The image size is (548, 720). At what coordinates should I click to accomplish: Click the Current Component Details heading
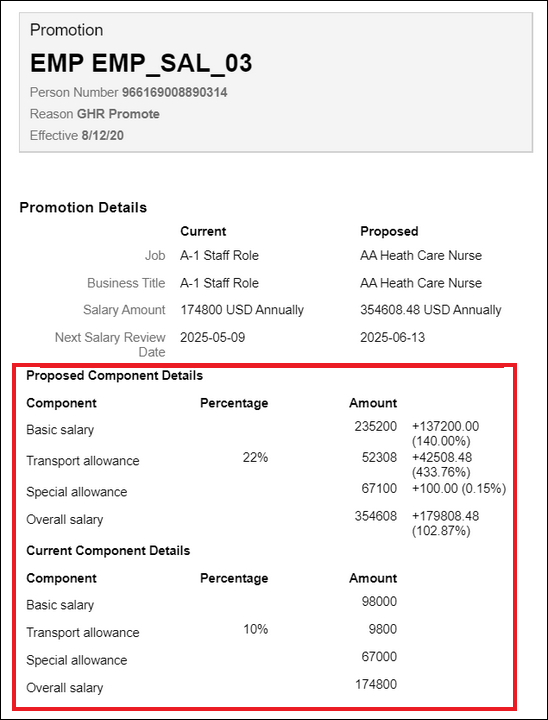(108, 550)
